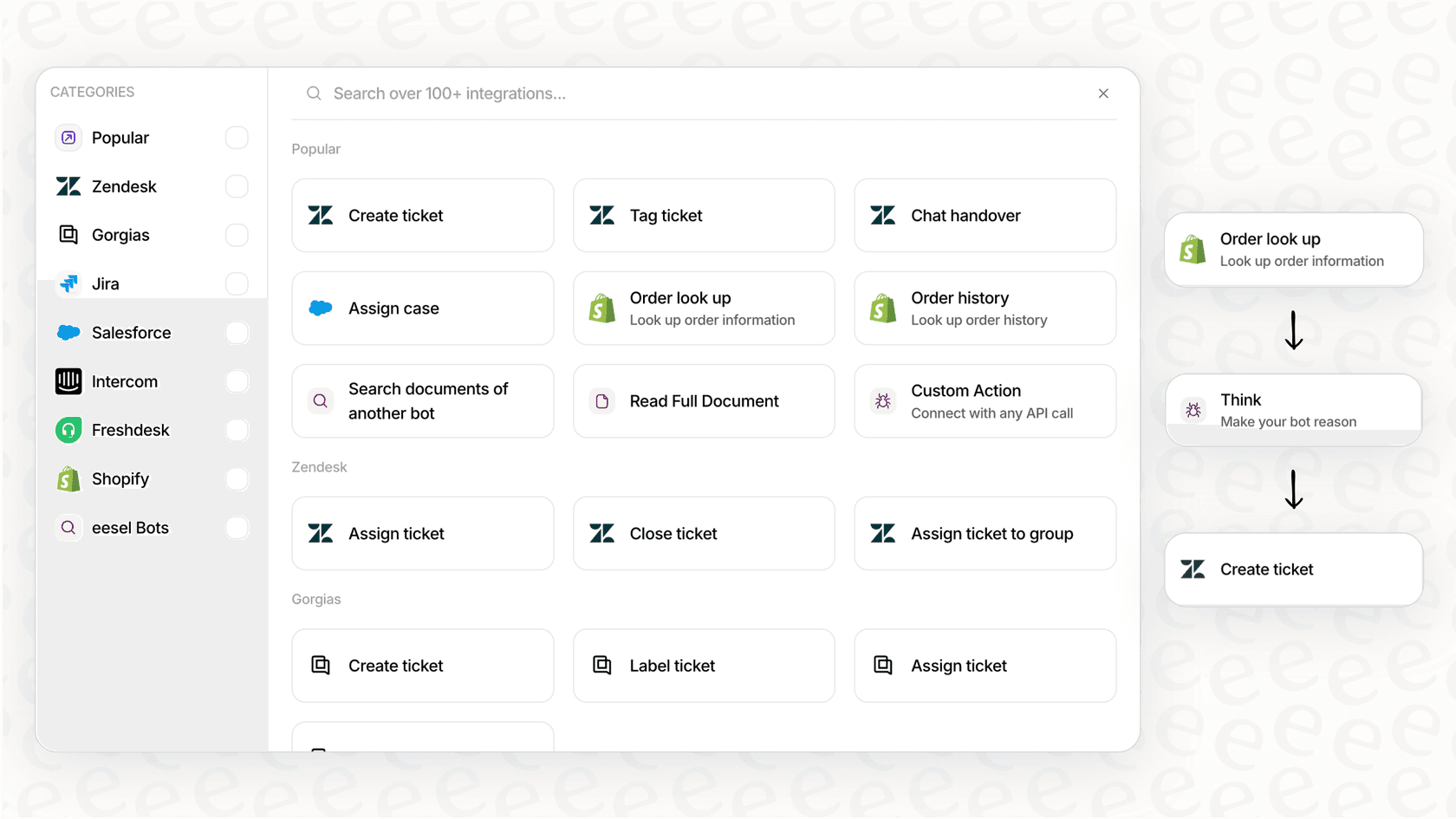Select the Zendesk icon on Chat handover card

click(x=883, y=215)
